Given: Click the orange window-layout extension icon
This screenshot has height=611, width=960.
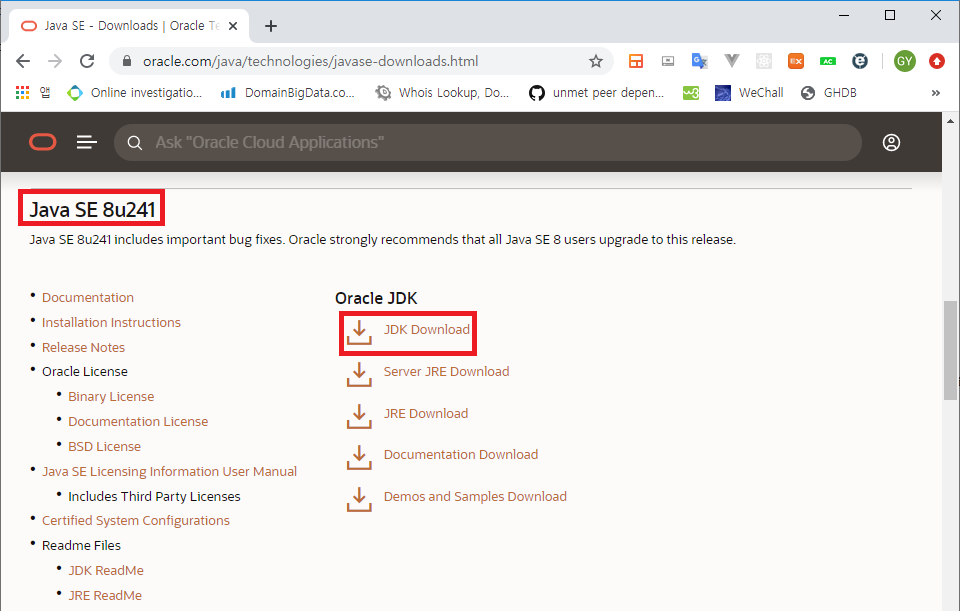Looking at the screenshot, I should (x=636, y=61).
